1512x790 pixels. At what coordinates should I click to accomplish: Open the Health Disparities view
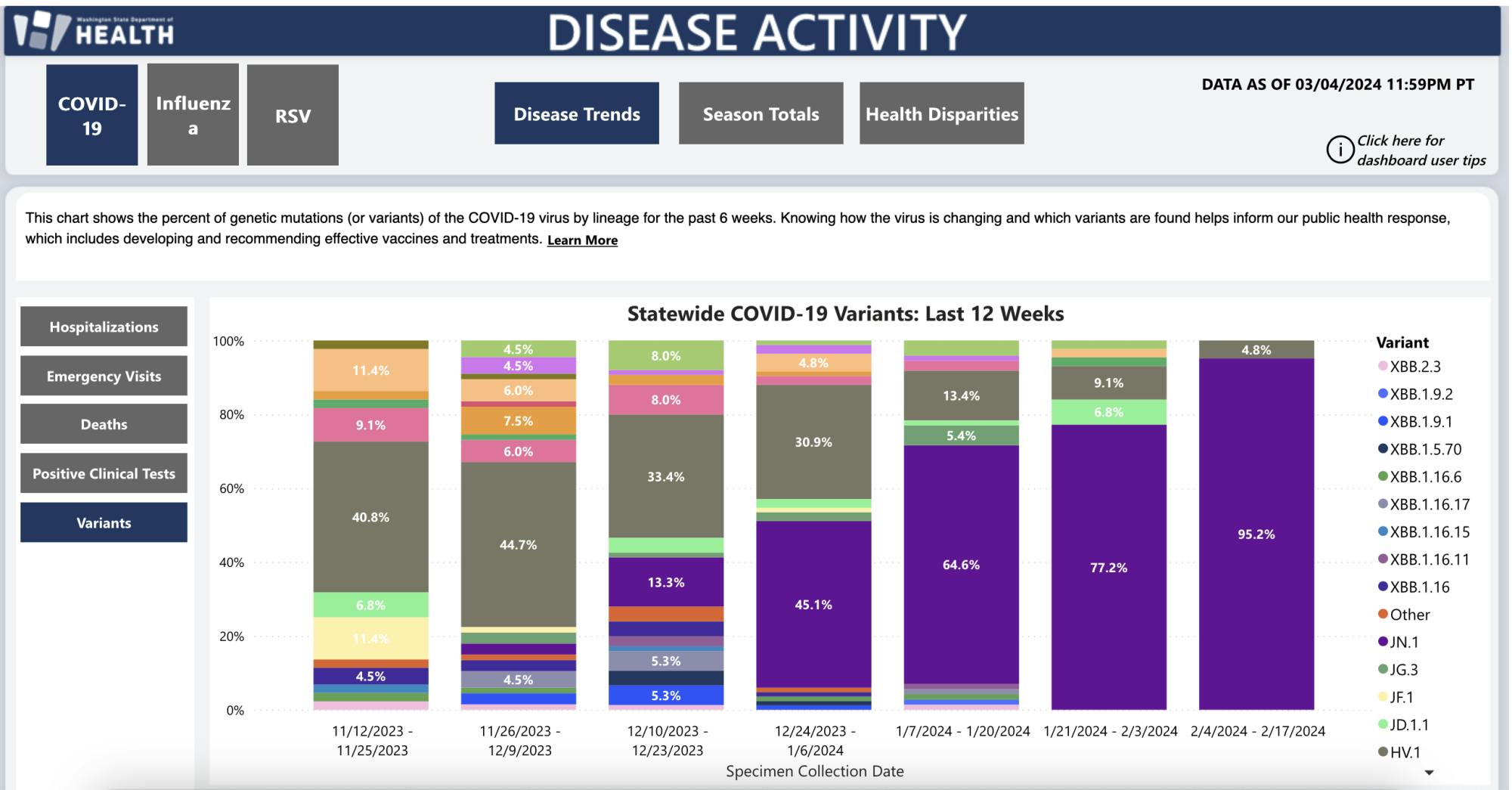[x=941, y=113]
